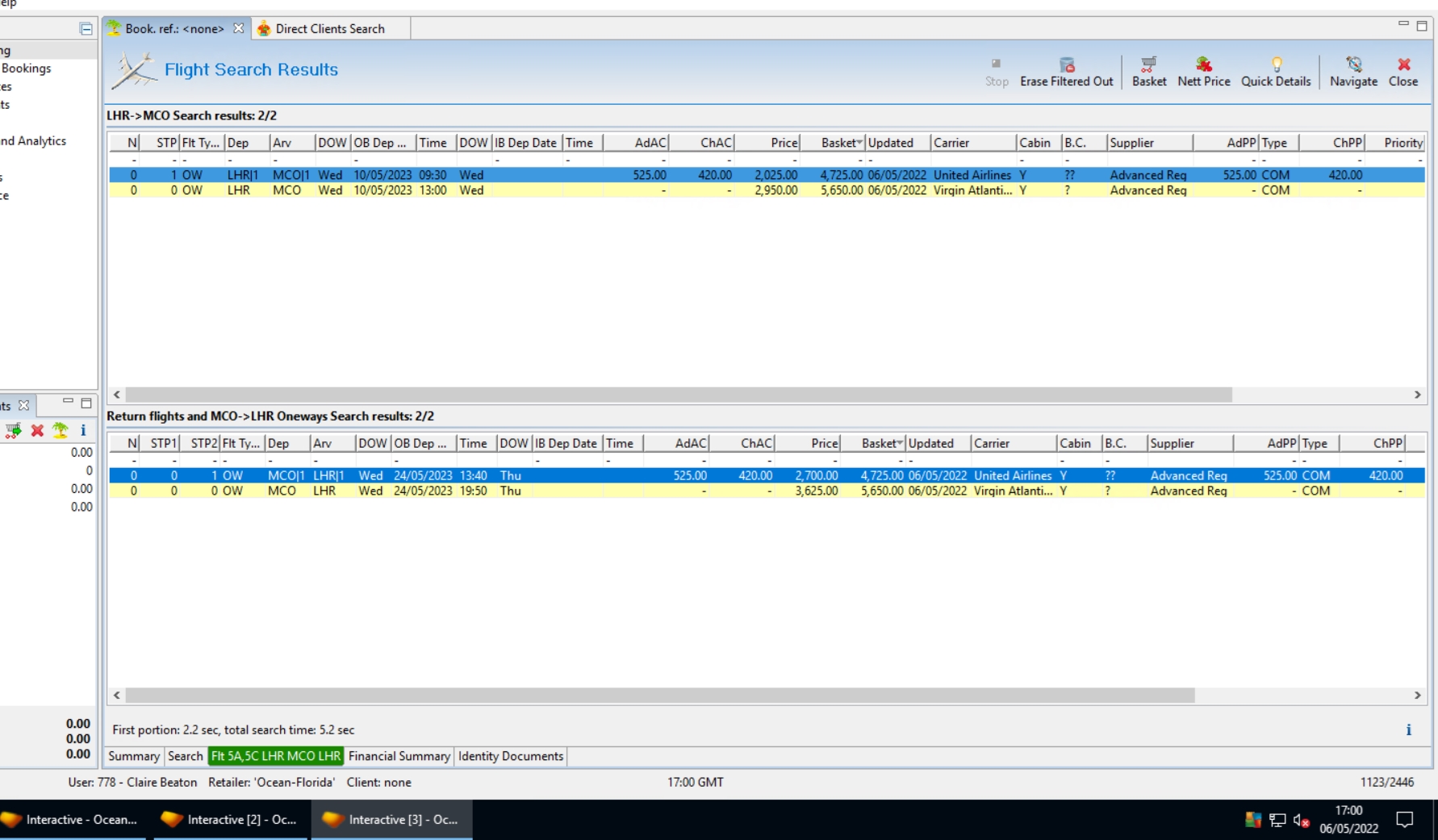Minimize the lower-left panel
The width and height of the screenshot is (1438, 840).
point(68,402)
